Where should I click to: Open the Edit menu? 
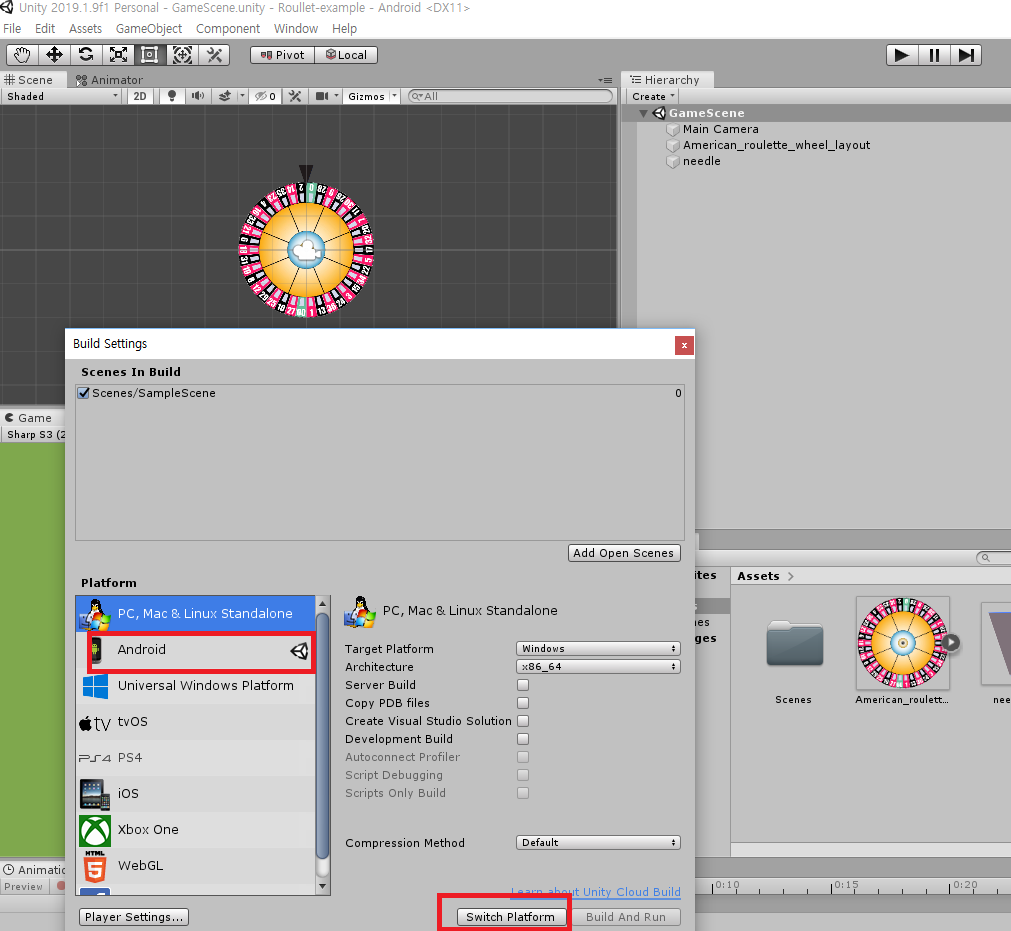(44, 28)
